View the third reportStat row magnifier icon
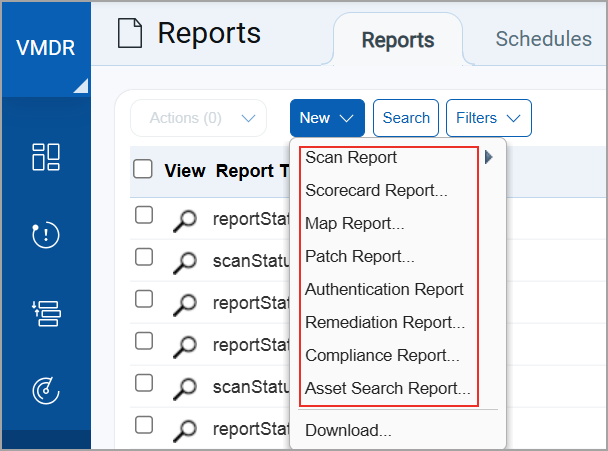This screenshot has width=608, height=451. pyautogui.click(x=185, y=347)
